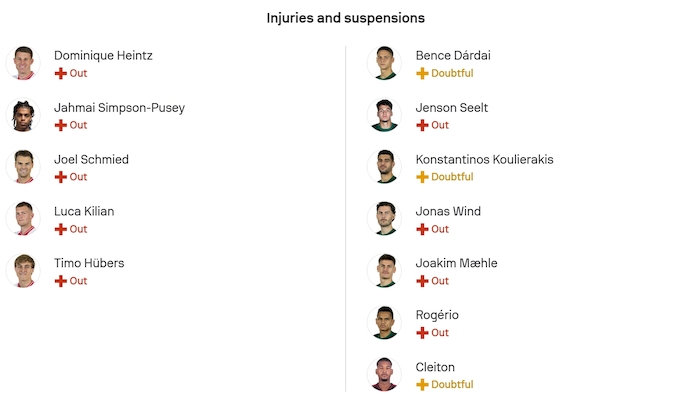690x401 pixels.
Task: Click the red Out cross under Jenson Seelt
Action: [x=422, y=125]
